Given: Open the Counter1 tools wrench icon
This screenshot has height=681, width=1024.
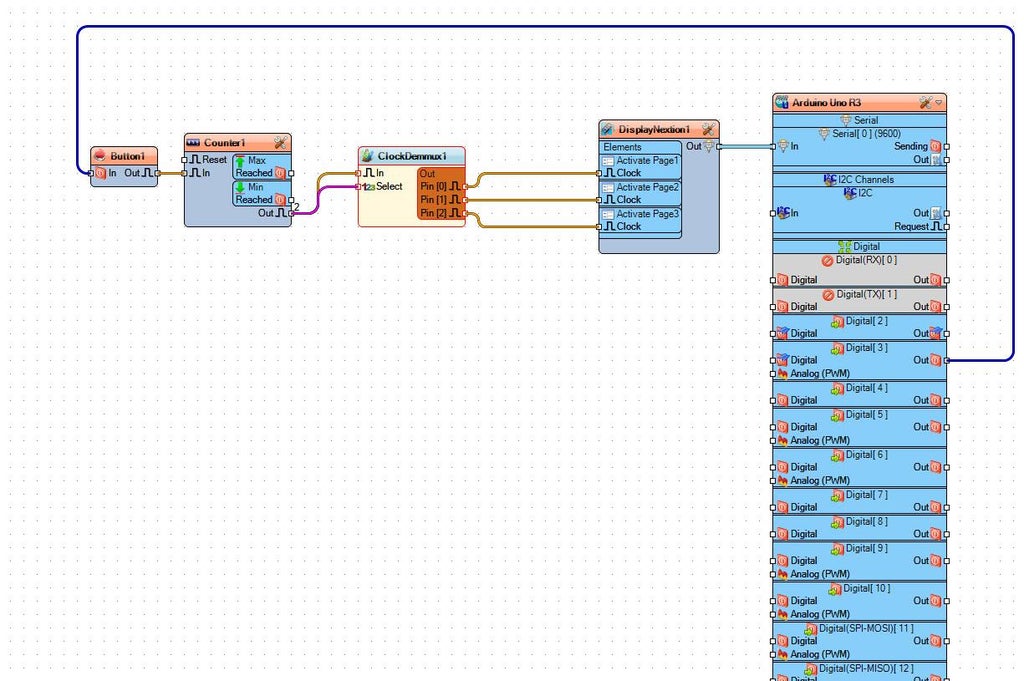Looking at the screenshot, I should pyautogui.click(x=281, y=142).
